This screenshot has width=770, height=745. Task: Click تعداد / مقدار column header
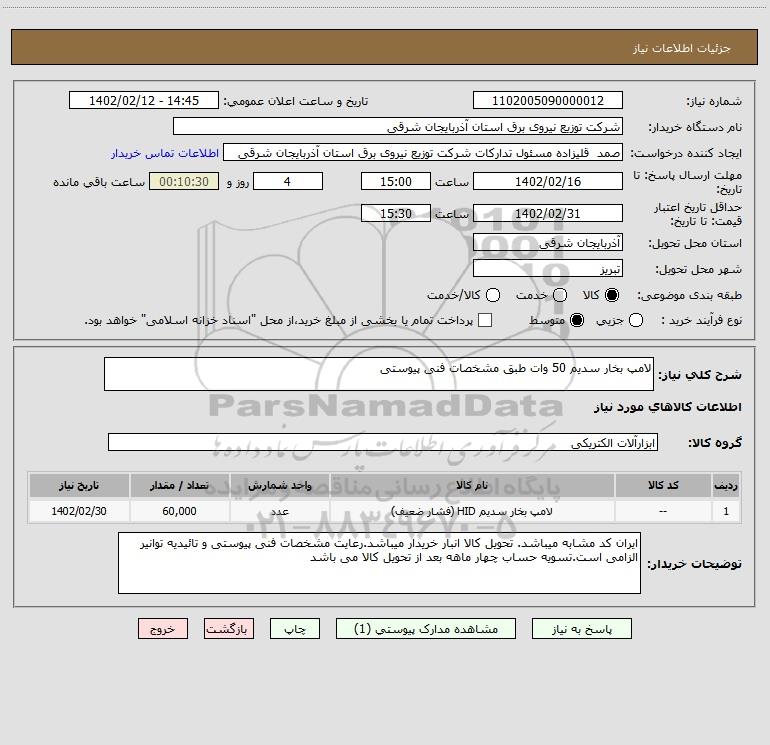[179, 485]
